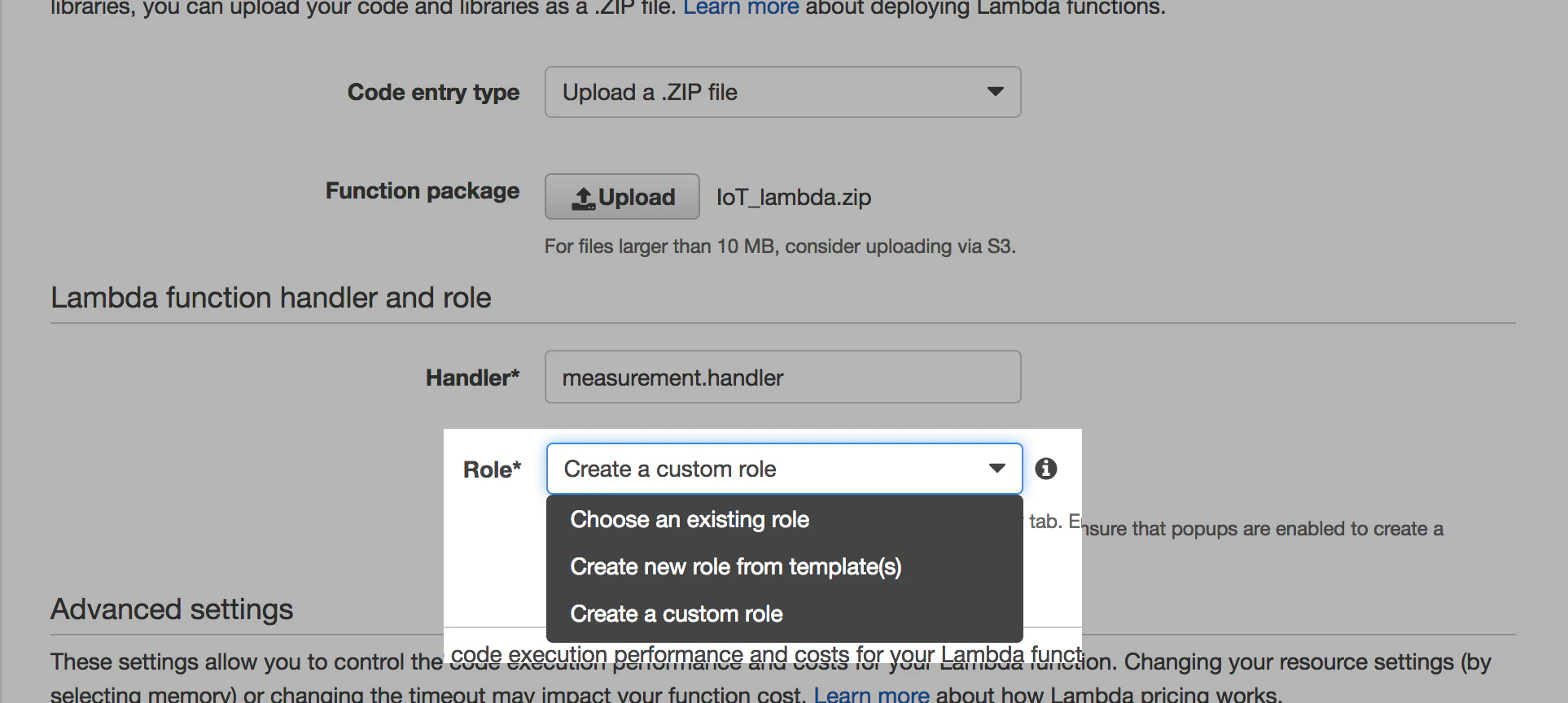Collapse the Role dropdown using its caret
Viewport: 1568px width, 703px height.
pos(996,468)
